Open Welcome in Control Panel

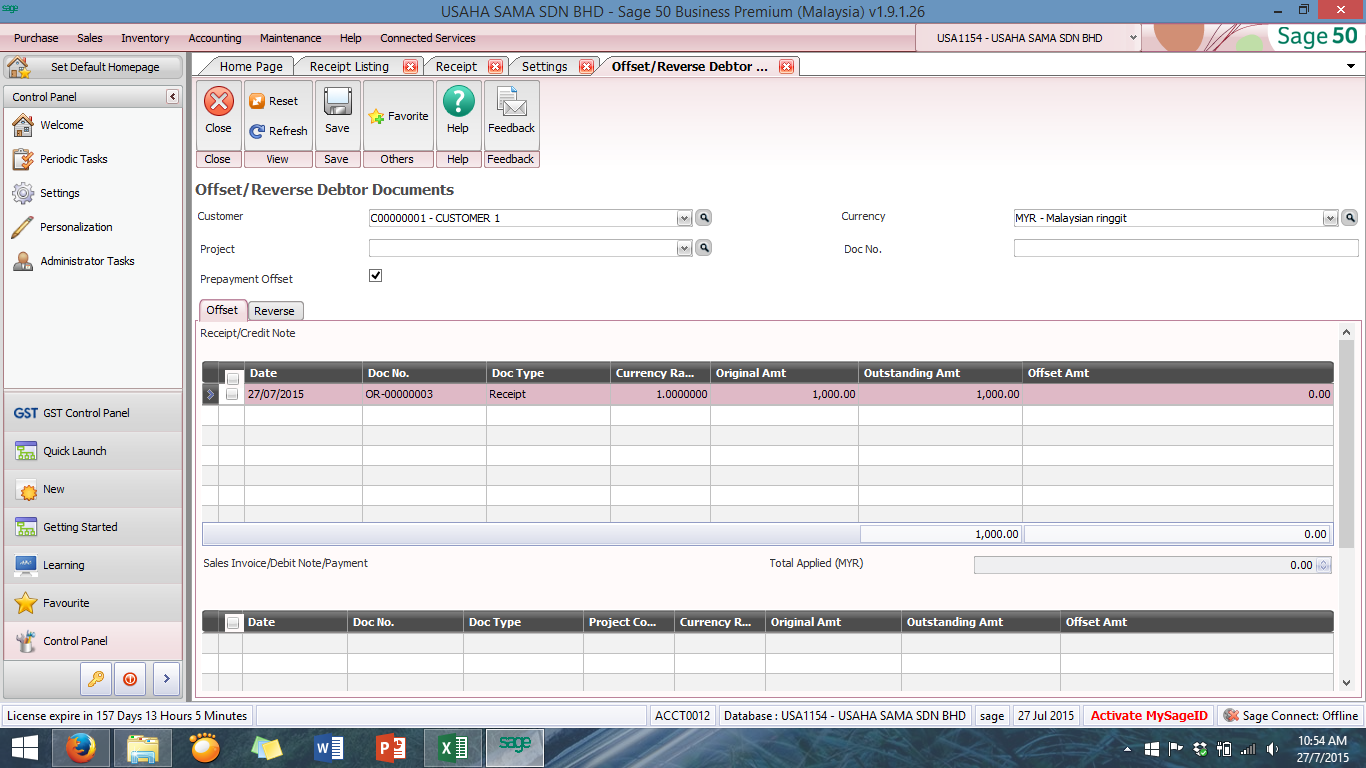click(x=61, y=125)
